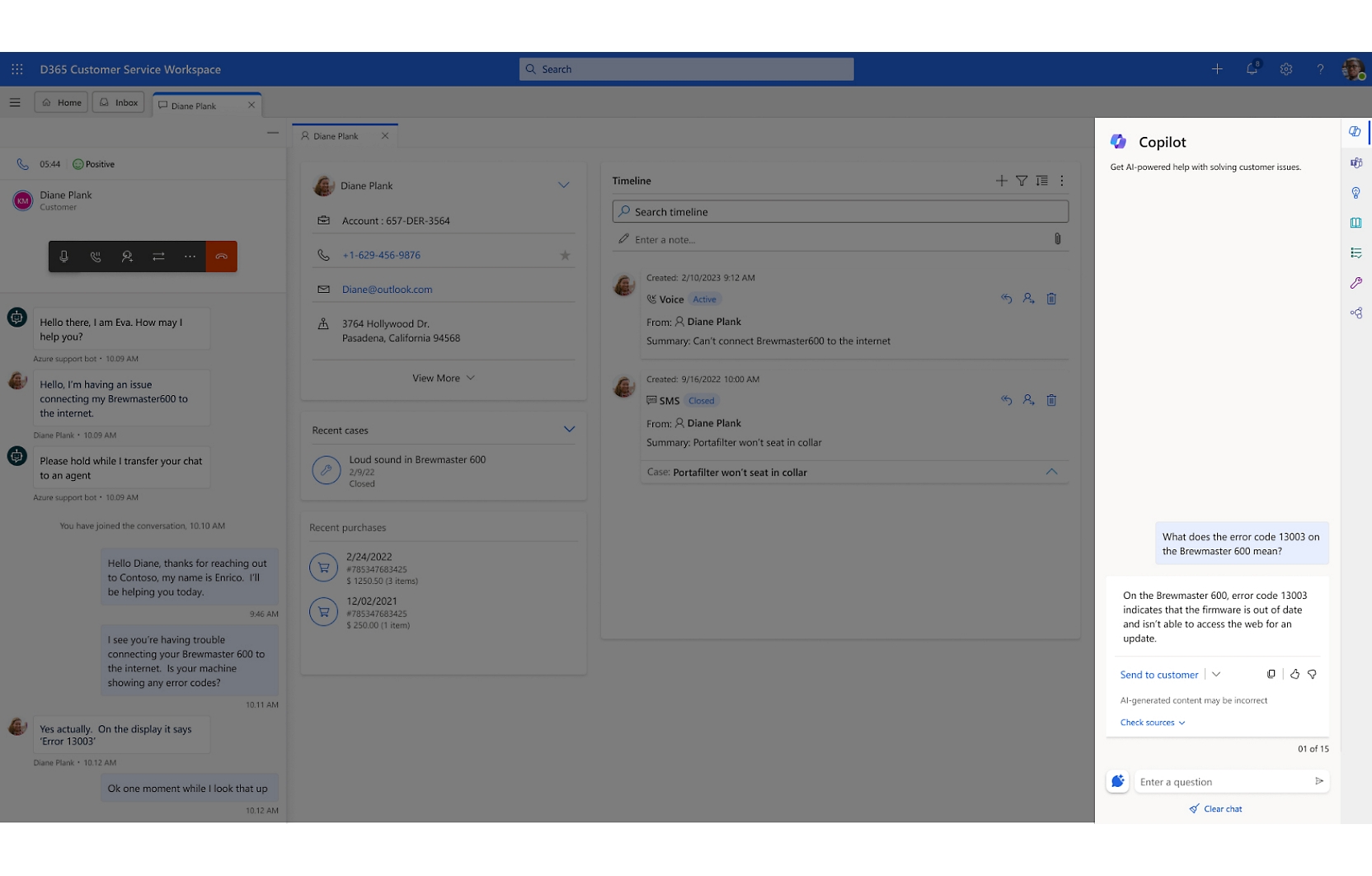Expand Check sources
Screen dimensions: 1372x876
[1153, 723]
